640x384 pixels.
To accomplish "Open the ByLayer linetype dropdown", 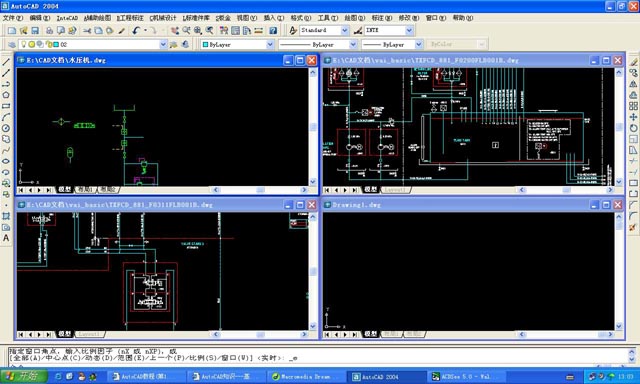I will pos(353,44).
